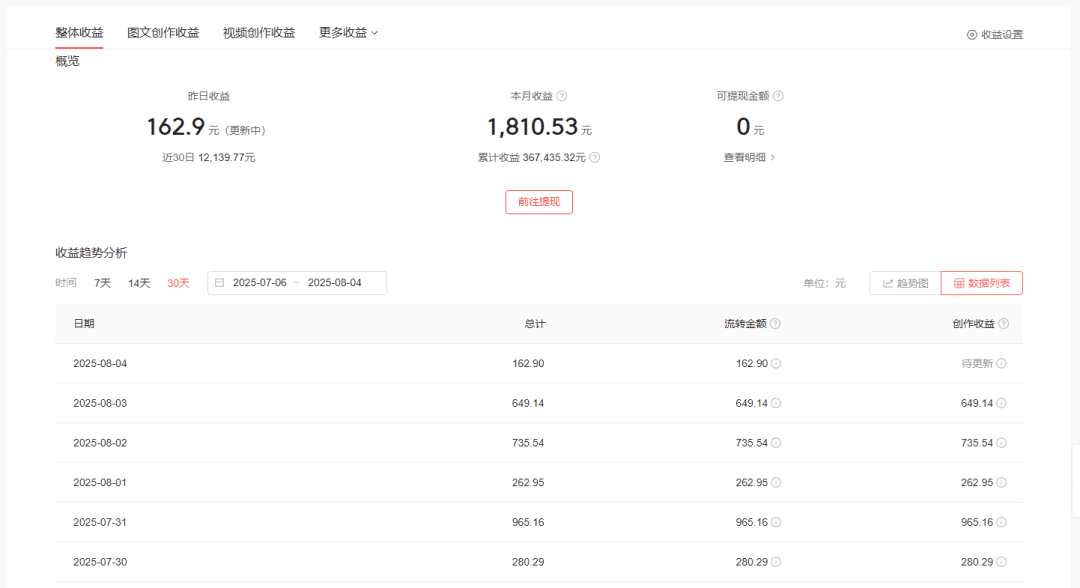Switch to 趋势图 view

[905, 283]
